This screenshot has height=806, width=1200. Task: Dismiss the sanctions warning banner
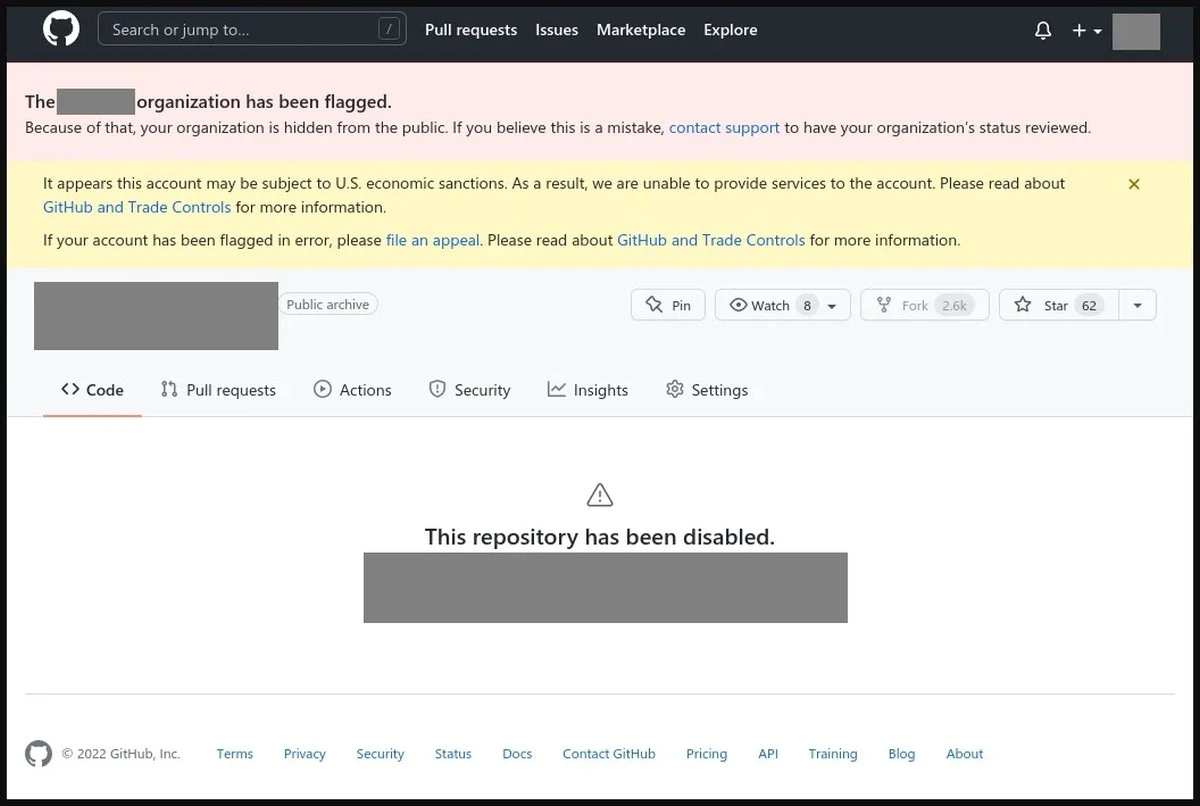[1134, 184]
